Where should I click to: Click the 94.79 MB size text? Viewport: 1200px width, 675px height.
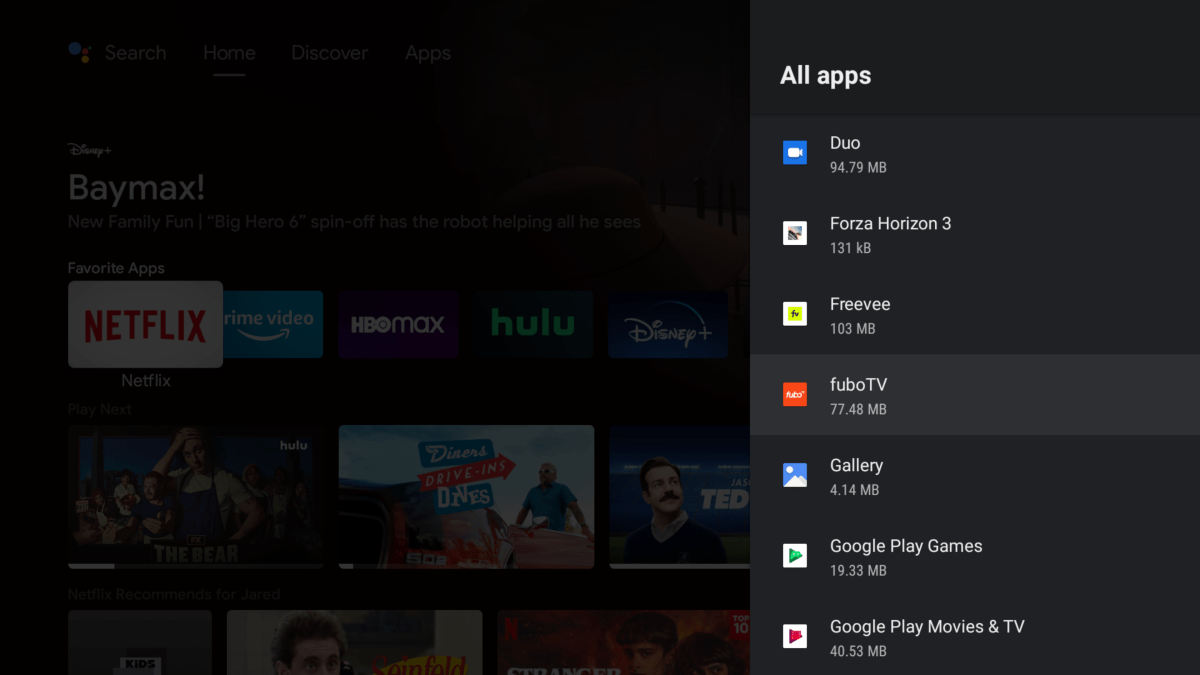[858, 167]
